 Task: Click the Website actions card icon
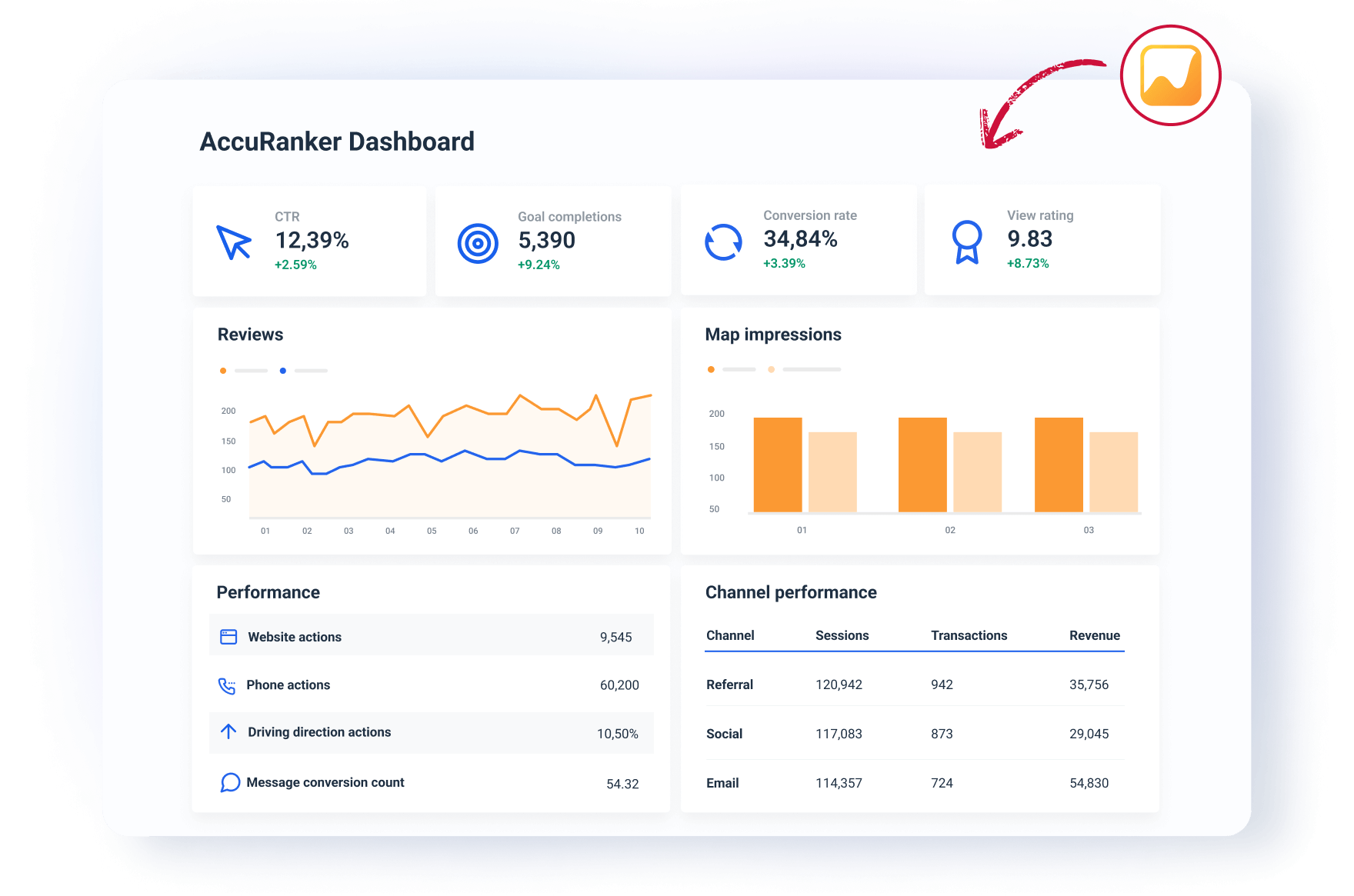click(x=228, y=636)
